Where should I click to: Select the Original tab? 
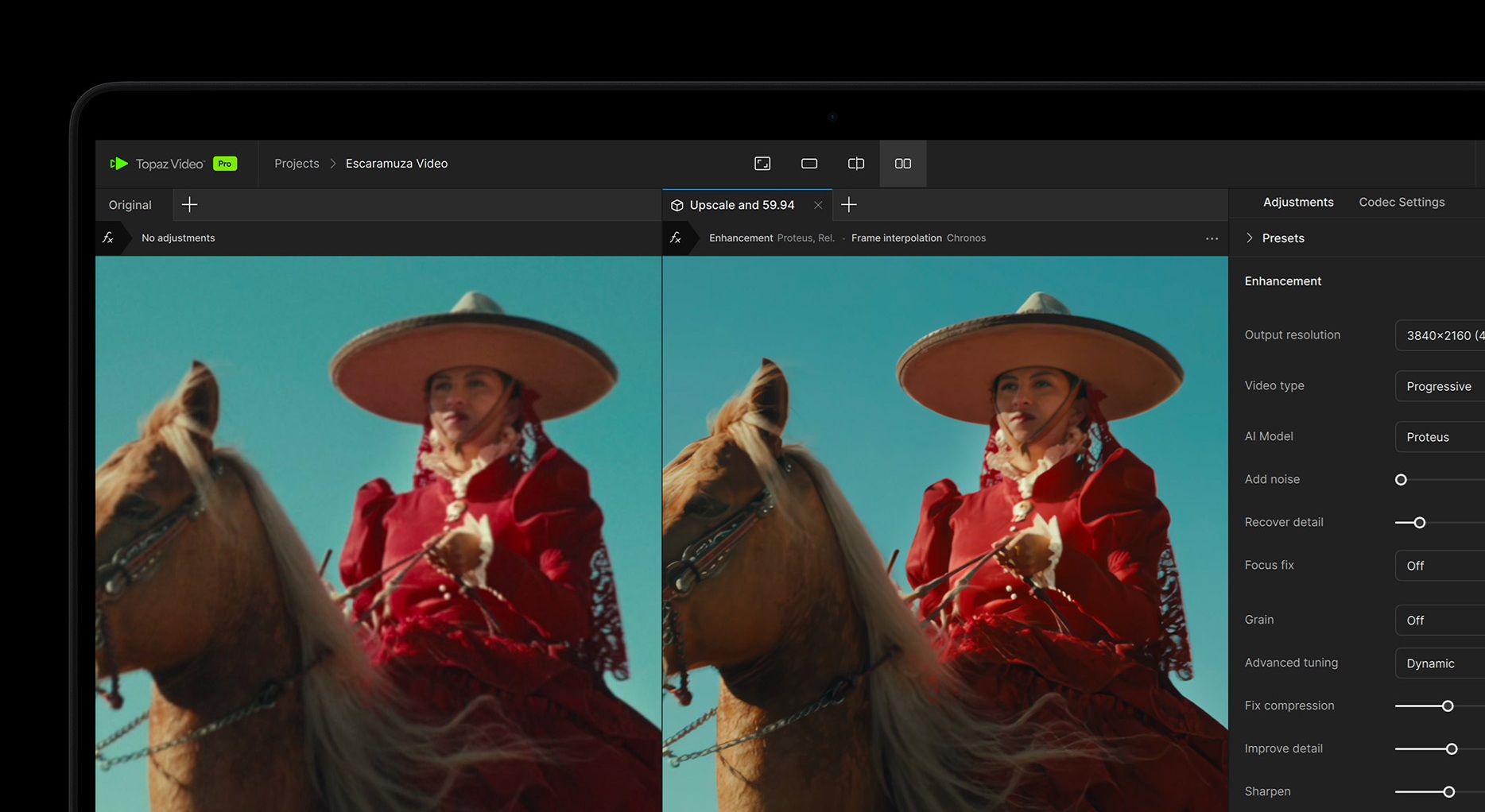(x=130, y=205)
